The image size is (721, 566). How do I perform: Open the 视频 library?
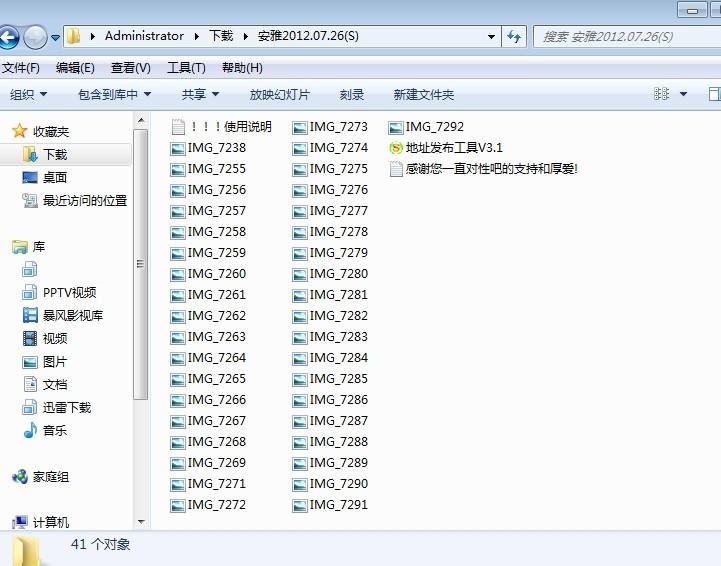55,338
